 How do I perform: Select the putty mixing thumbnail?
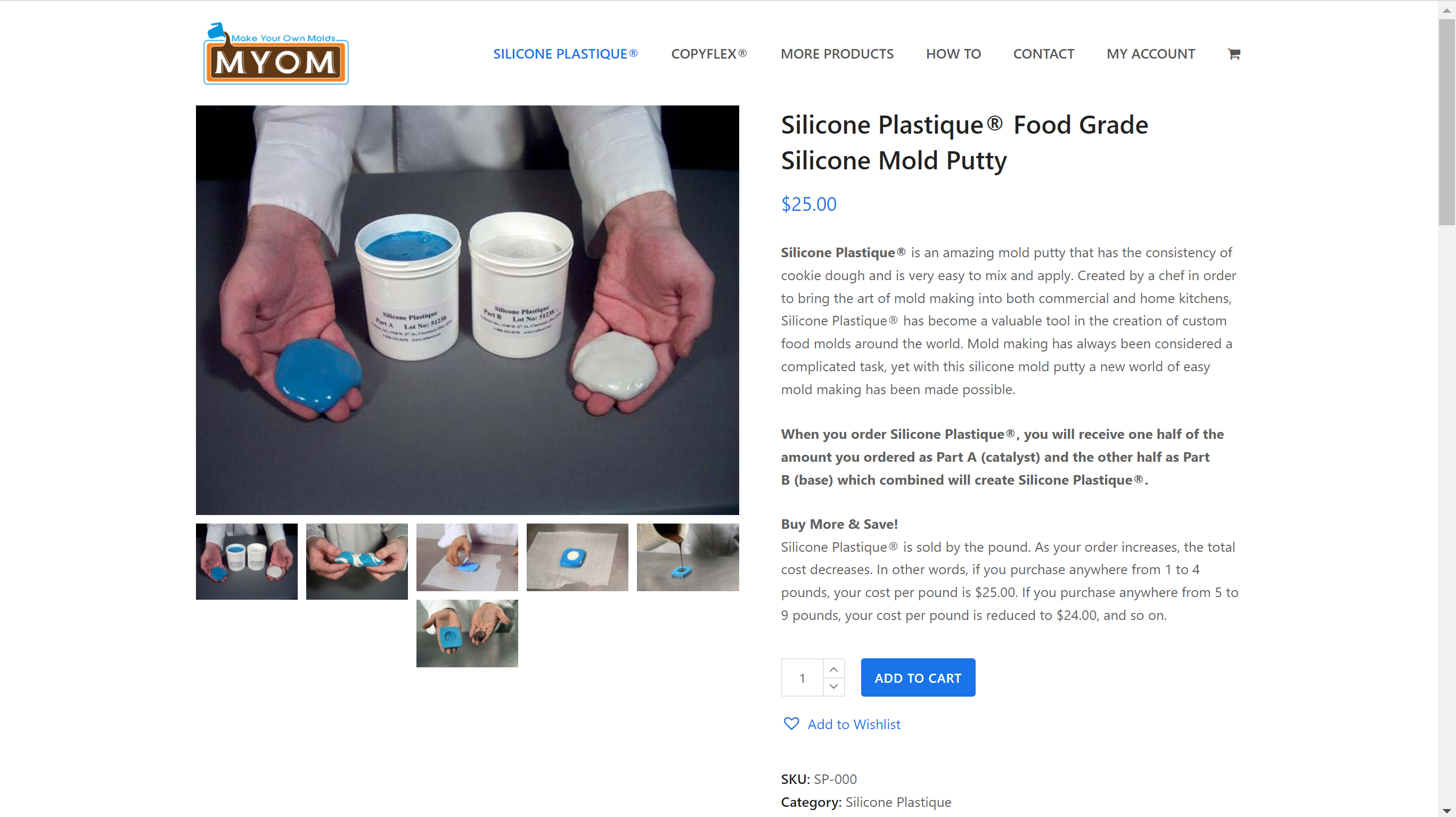(357, 561)
